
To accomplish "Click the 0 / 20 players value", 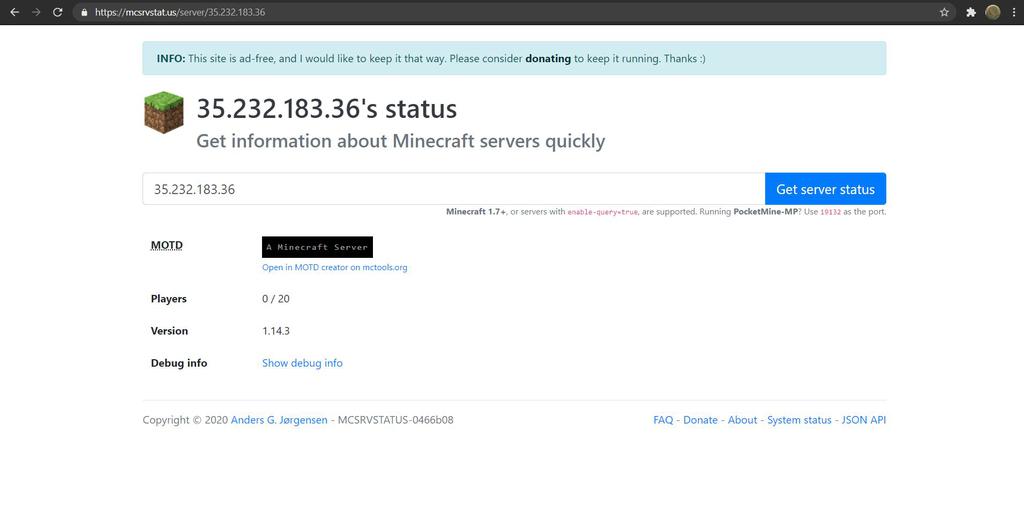I will [x=276, y=299].
